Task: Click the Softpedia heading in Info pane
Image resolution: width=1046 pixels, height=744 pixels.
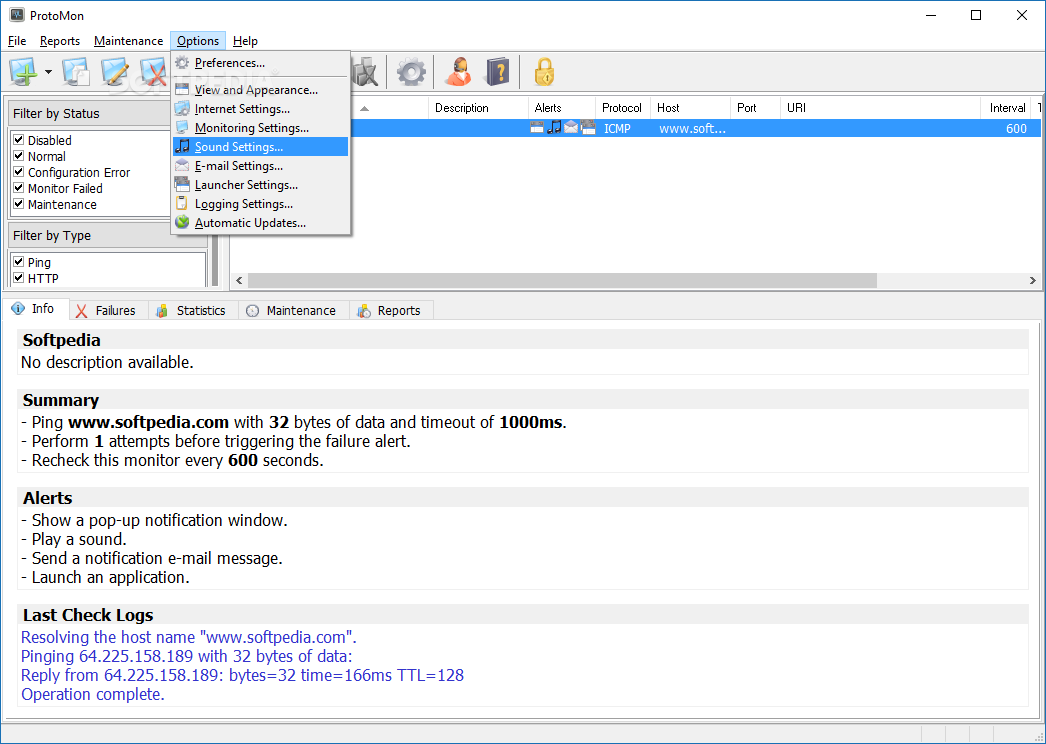Action: click(x=61, y=340)
